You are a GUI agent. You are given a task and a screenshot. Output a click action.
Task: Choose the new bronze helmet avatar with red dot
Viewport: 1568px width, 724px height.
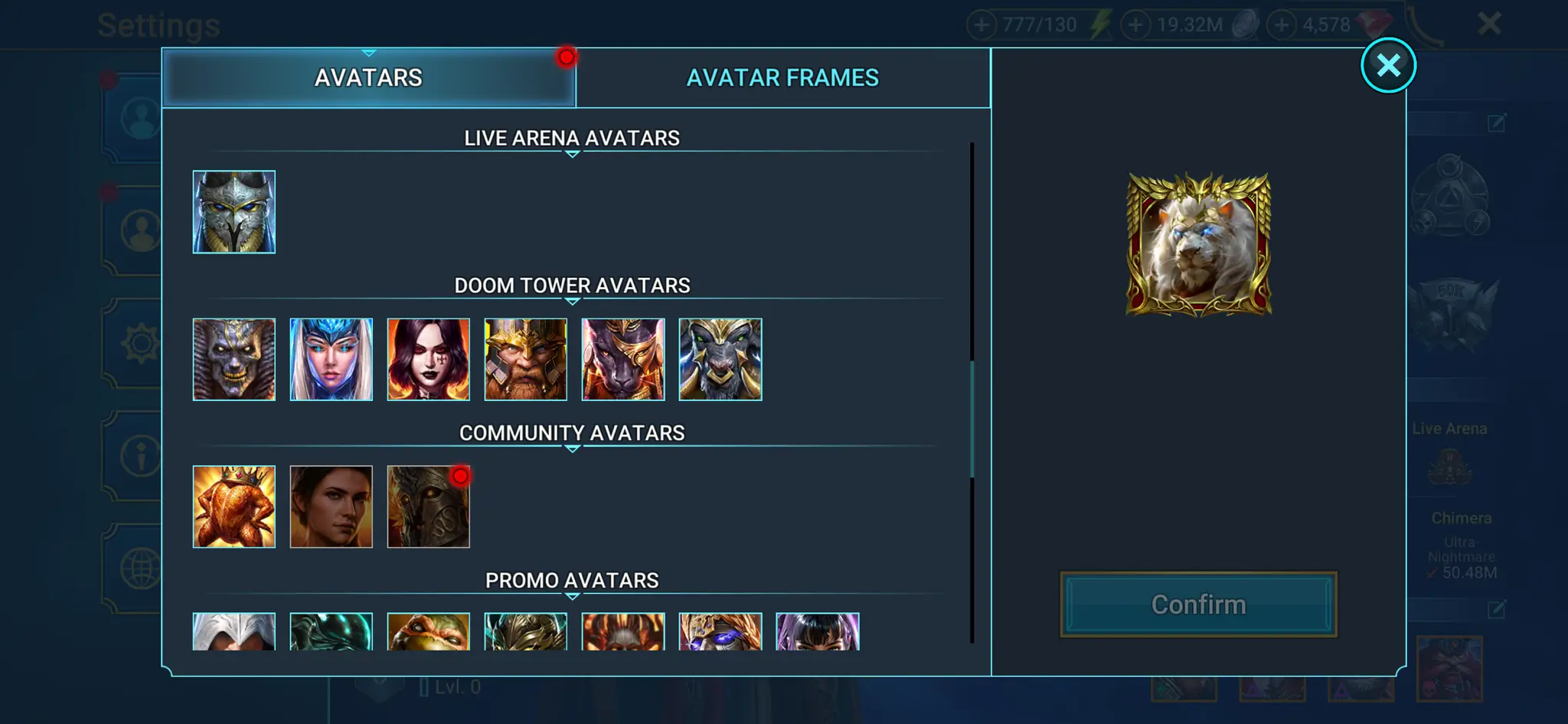428,507
